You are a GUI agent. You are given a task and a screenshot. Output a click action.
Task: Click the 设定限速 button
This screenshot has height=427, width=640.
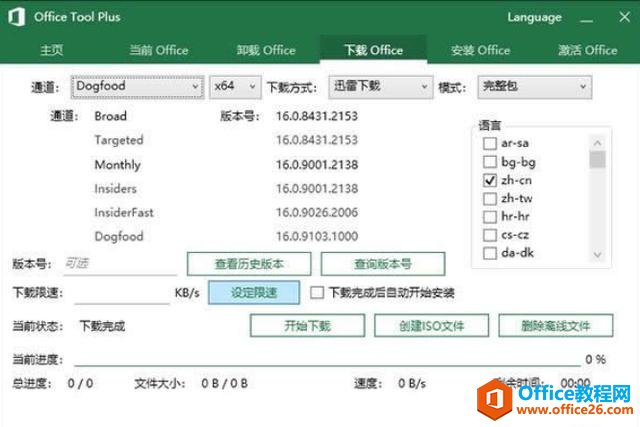pyautogui.click(x=254, y=292)
